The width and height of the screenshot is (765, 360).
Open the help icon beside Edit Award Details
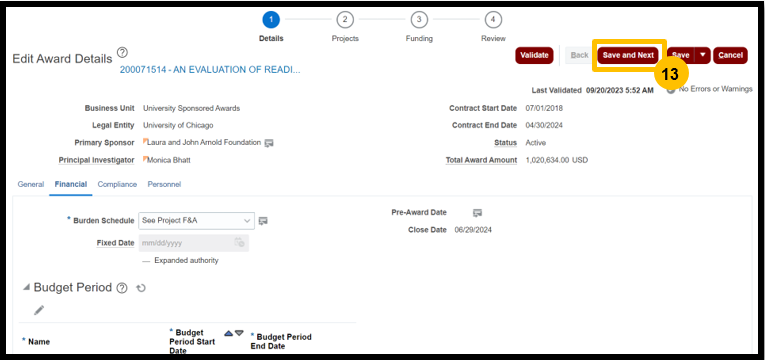pos(122,52)
